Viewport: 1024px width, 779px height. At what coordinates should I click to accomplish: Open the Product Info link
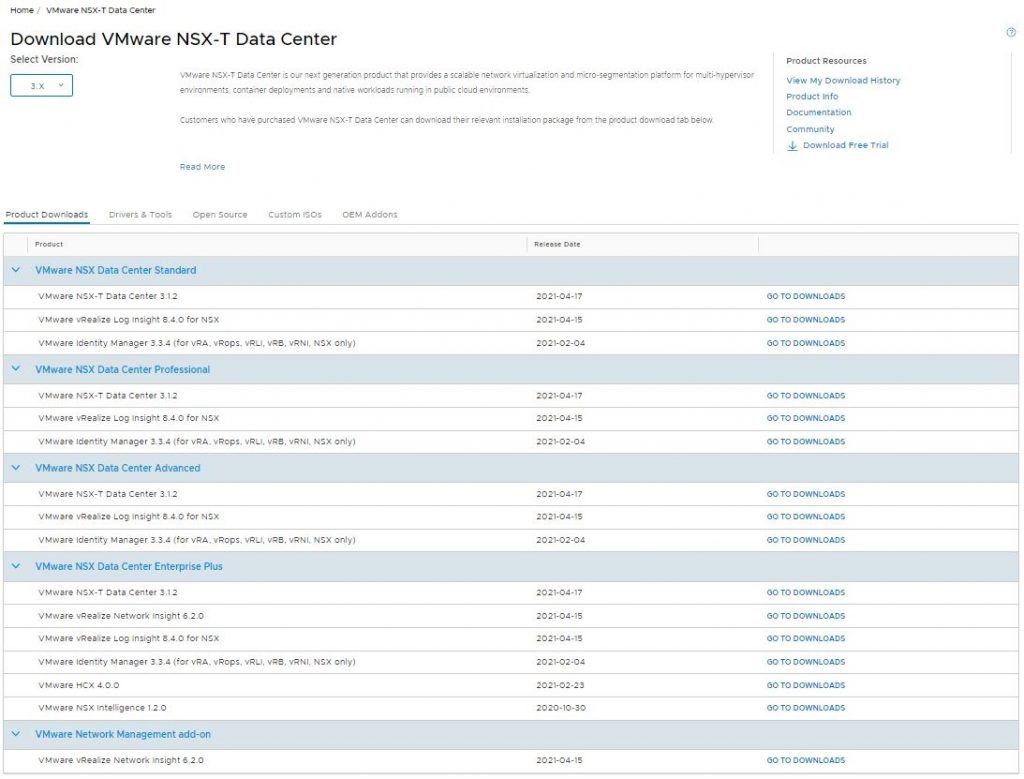click(x=812, y=96)
